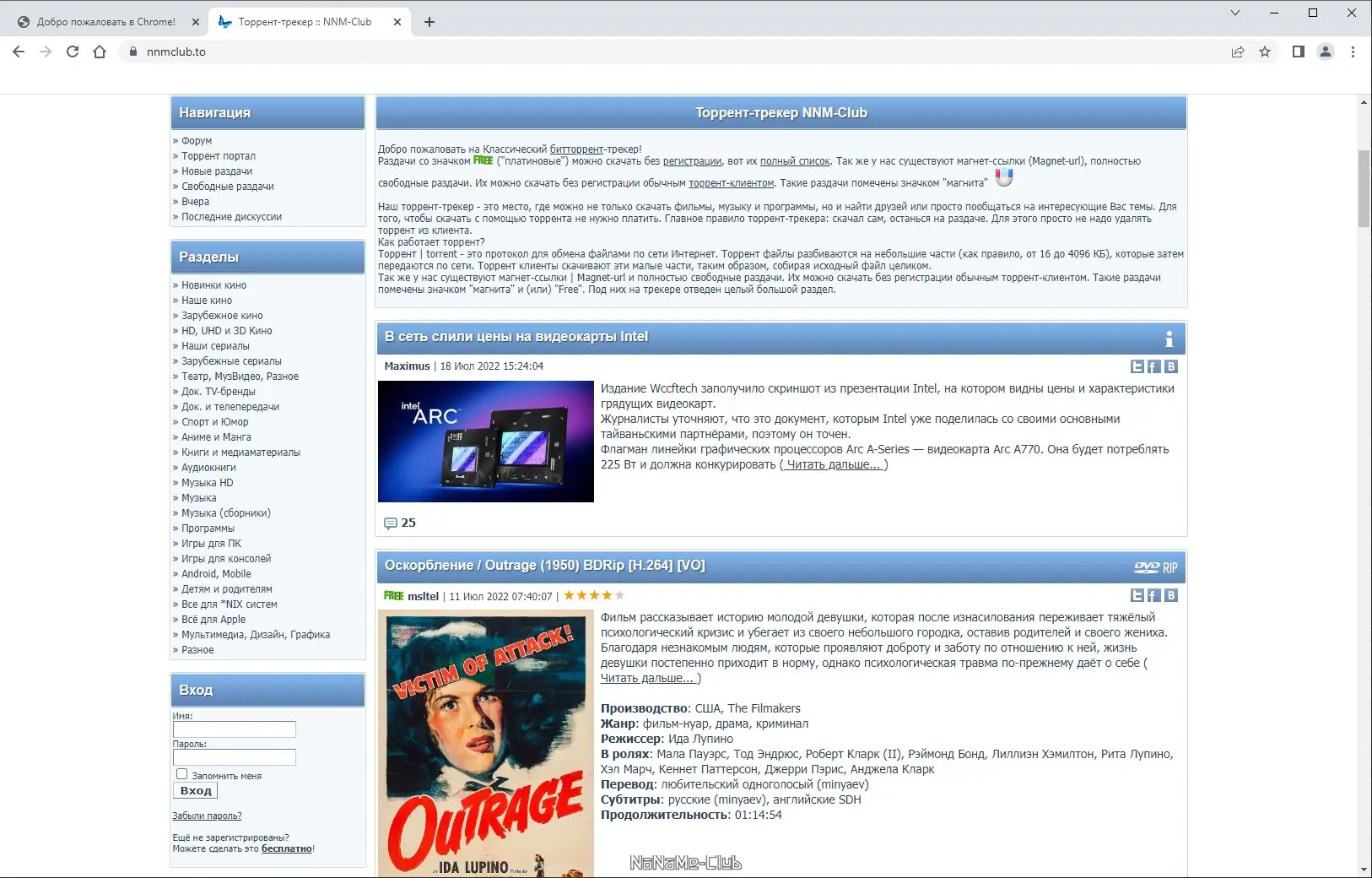Open the 'Аниме и Манга' section
The height and width of the screenshot is (878, 1372).
pos(216,437)
